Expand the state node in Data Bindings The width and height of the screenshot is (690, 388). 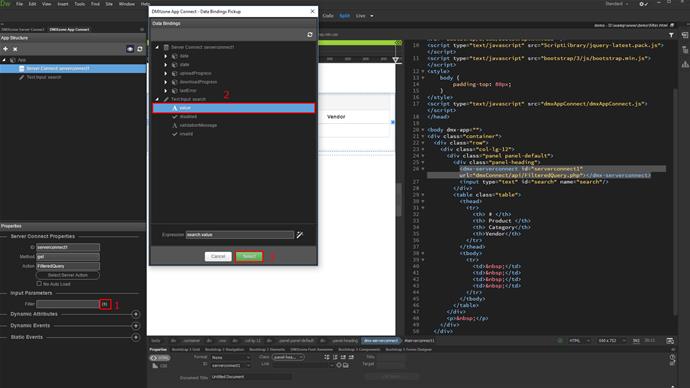click(165, 65)
